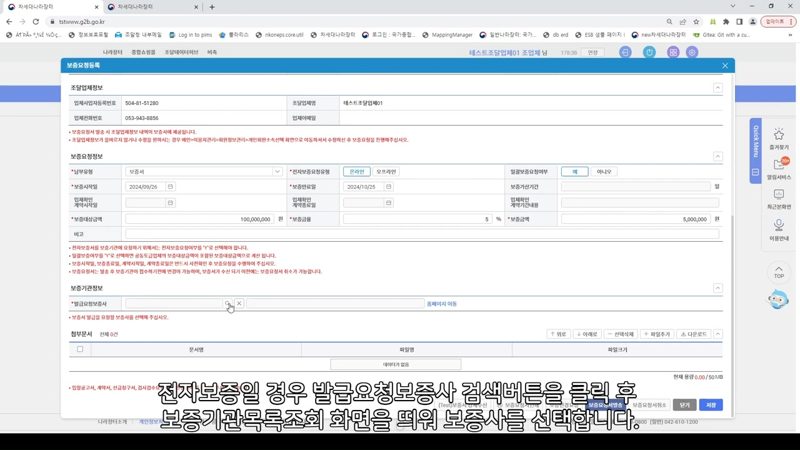Viewport: 800px width, 450px height.
Task: Click the 발급요청보증사 search magnifier icon
Action: (x=228, y=303)
